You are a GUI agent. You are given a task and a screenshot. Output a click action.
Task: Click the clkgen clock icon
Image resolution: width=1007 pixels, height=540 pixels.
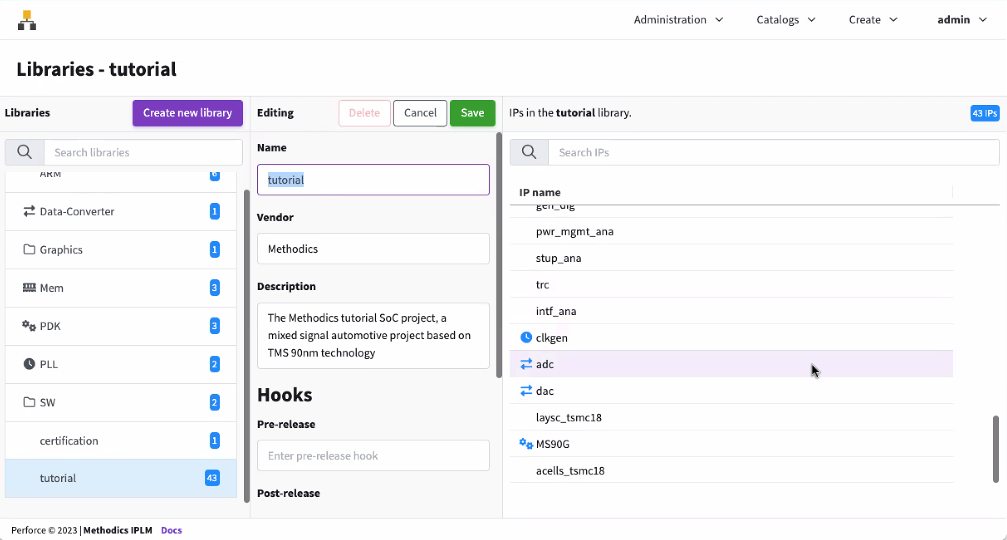point(527,338)
